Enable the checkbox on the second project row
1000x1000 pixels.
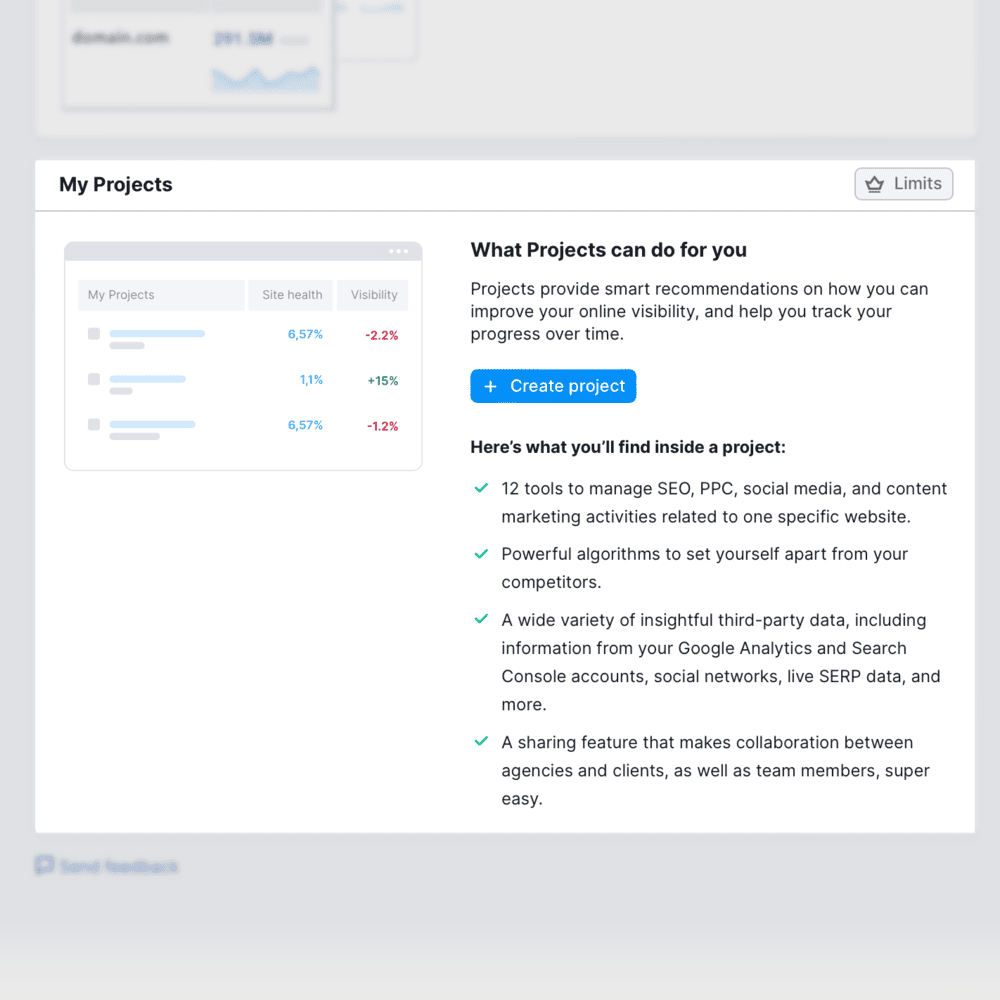93,379
